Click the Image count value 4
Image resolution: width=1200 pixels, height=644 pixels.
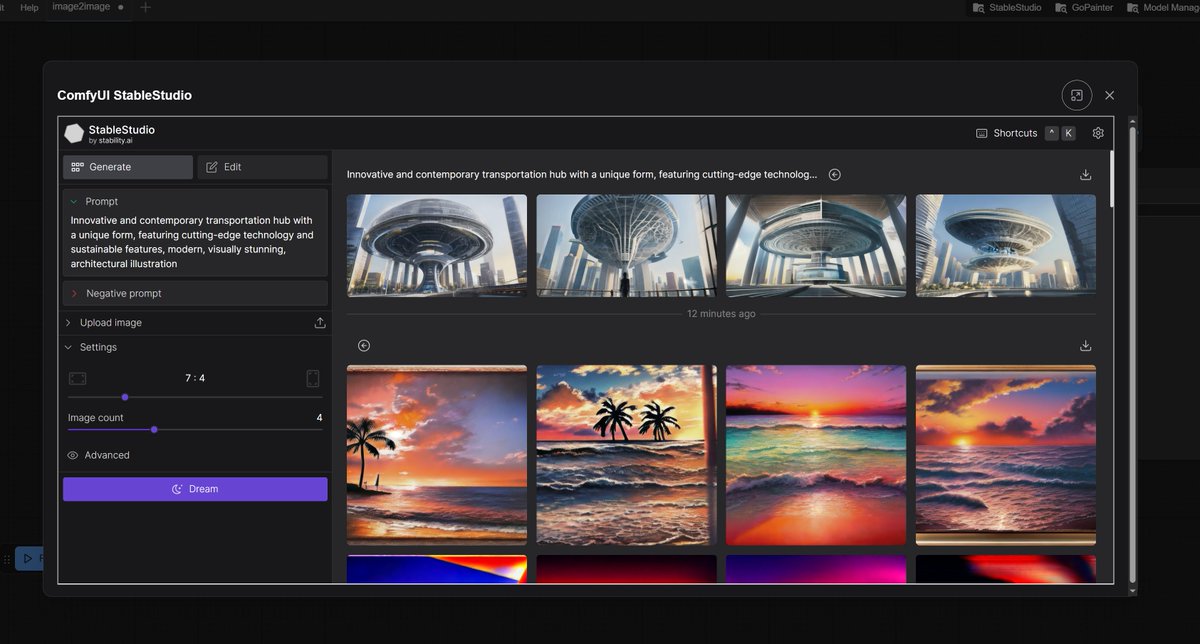click(320, 418)
